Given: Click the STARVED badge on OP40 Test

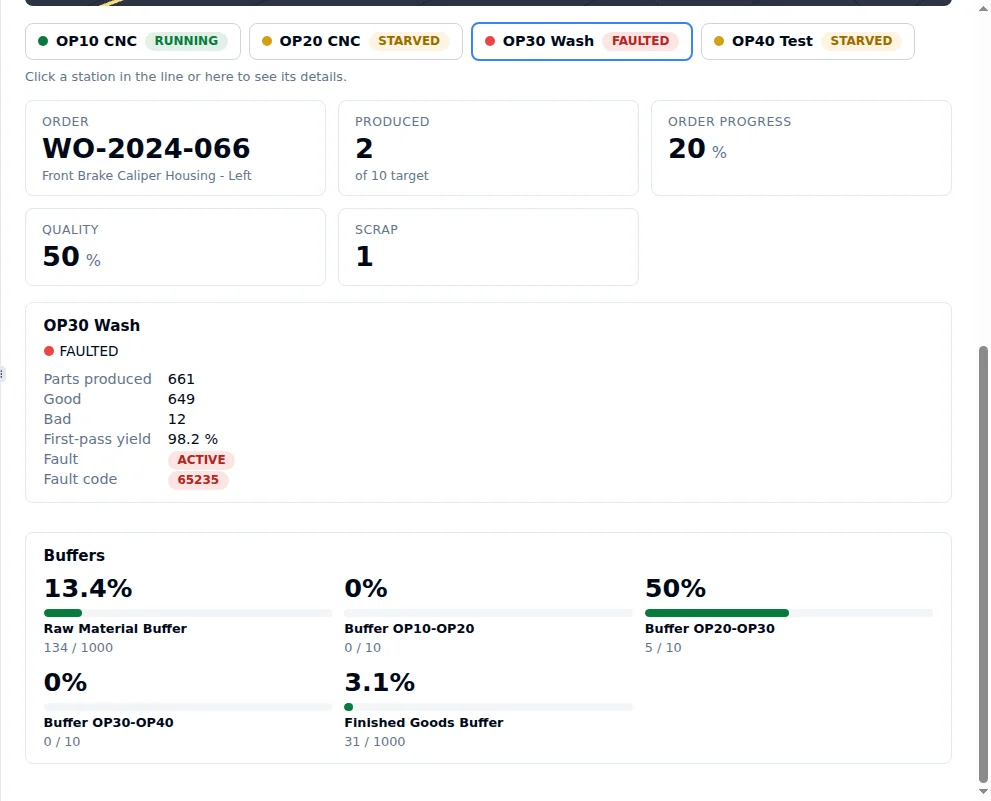Looking at the screenshot, I should point(861,41).
